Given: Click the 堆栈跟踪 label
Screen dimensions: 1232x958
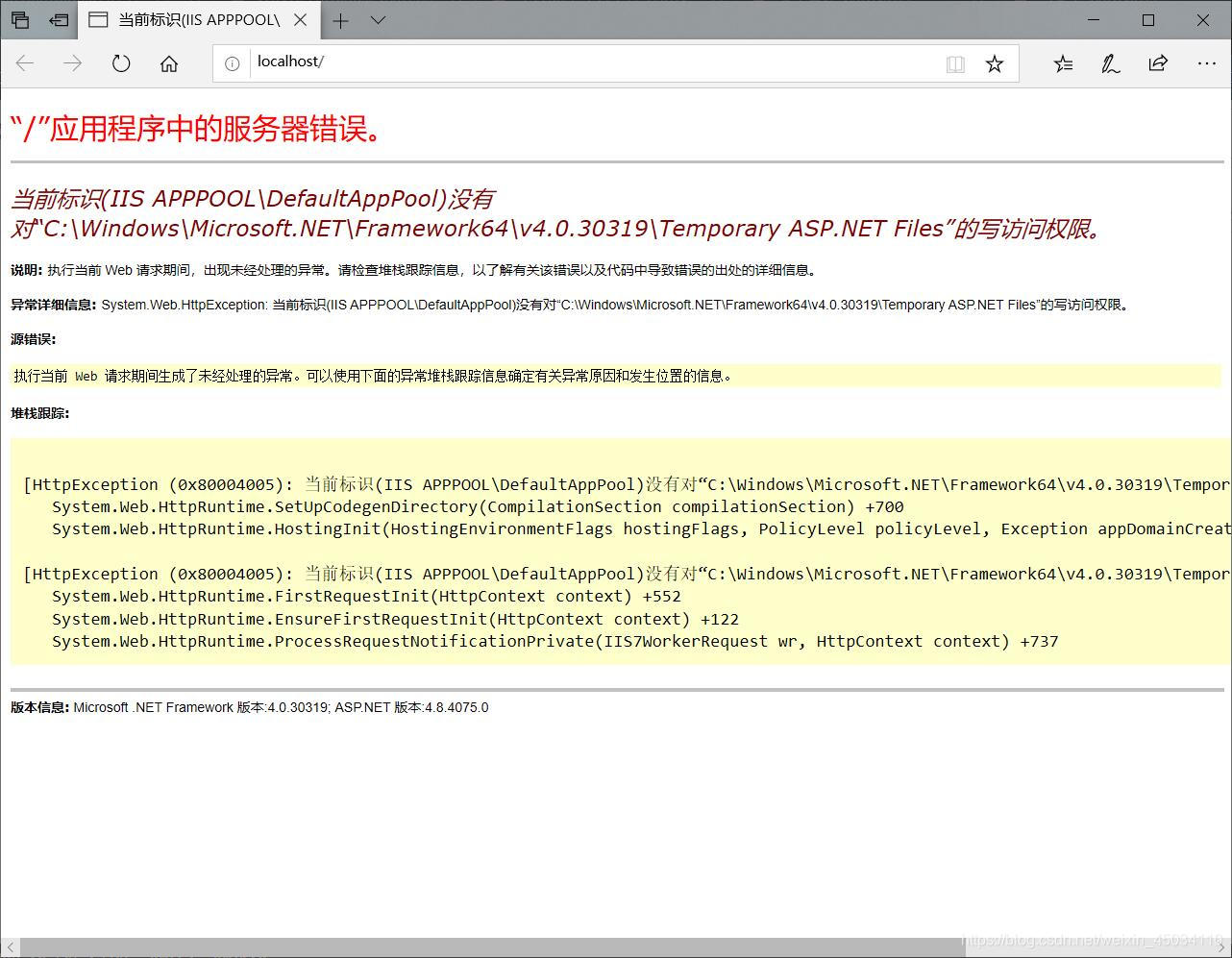Looking at the screenshot, I should click(x=40, y=414).
